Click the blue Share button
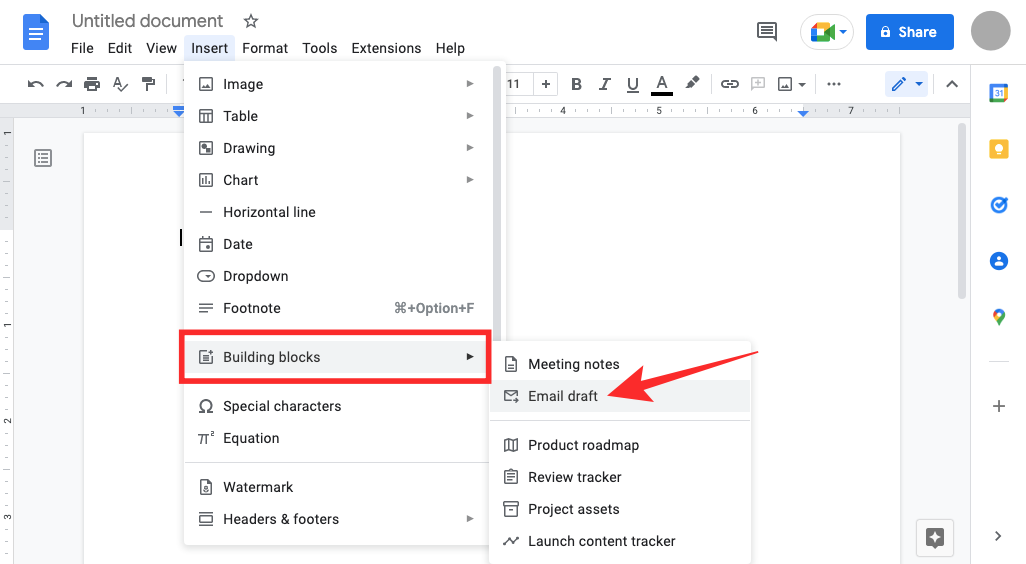Screen dimensions: 1026x564 [x=910, y=32]
